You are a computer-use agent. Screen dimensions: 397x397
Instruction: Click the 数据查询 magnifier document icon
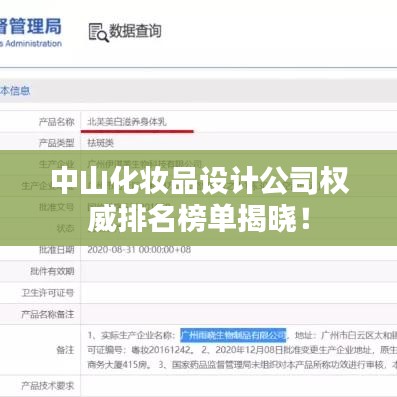98,33
